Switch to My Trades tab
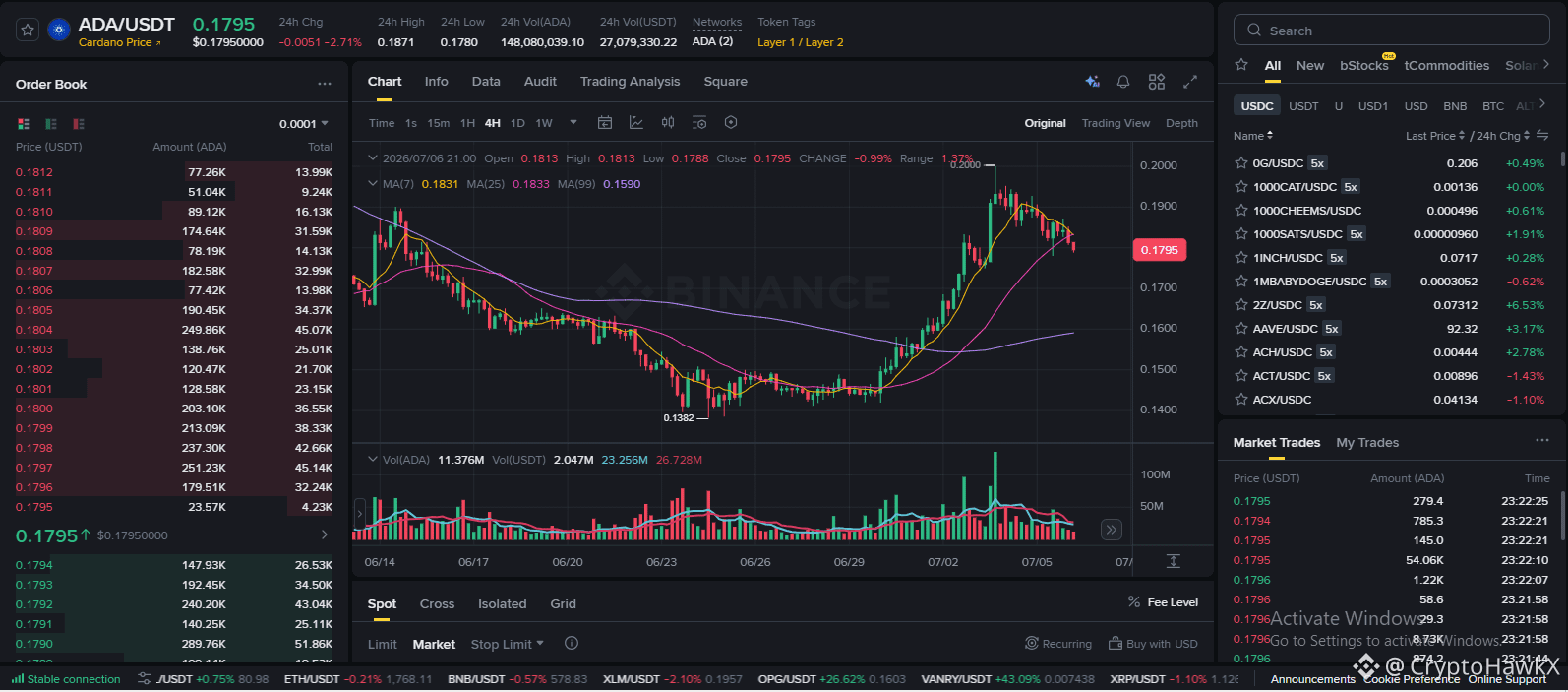The width and height of the screenshot is (1568, 692). (1367, 442)
